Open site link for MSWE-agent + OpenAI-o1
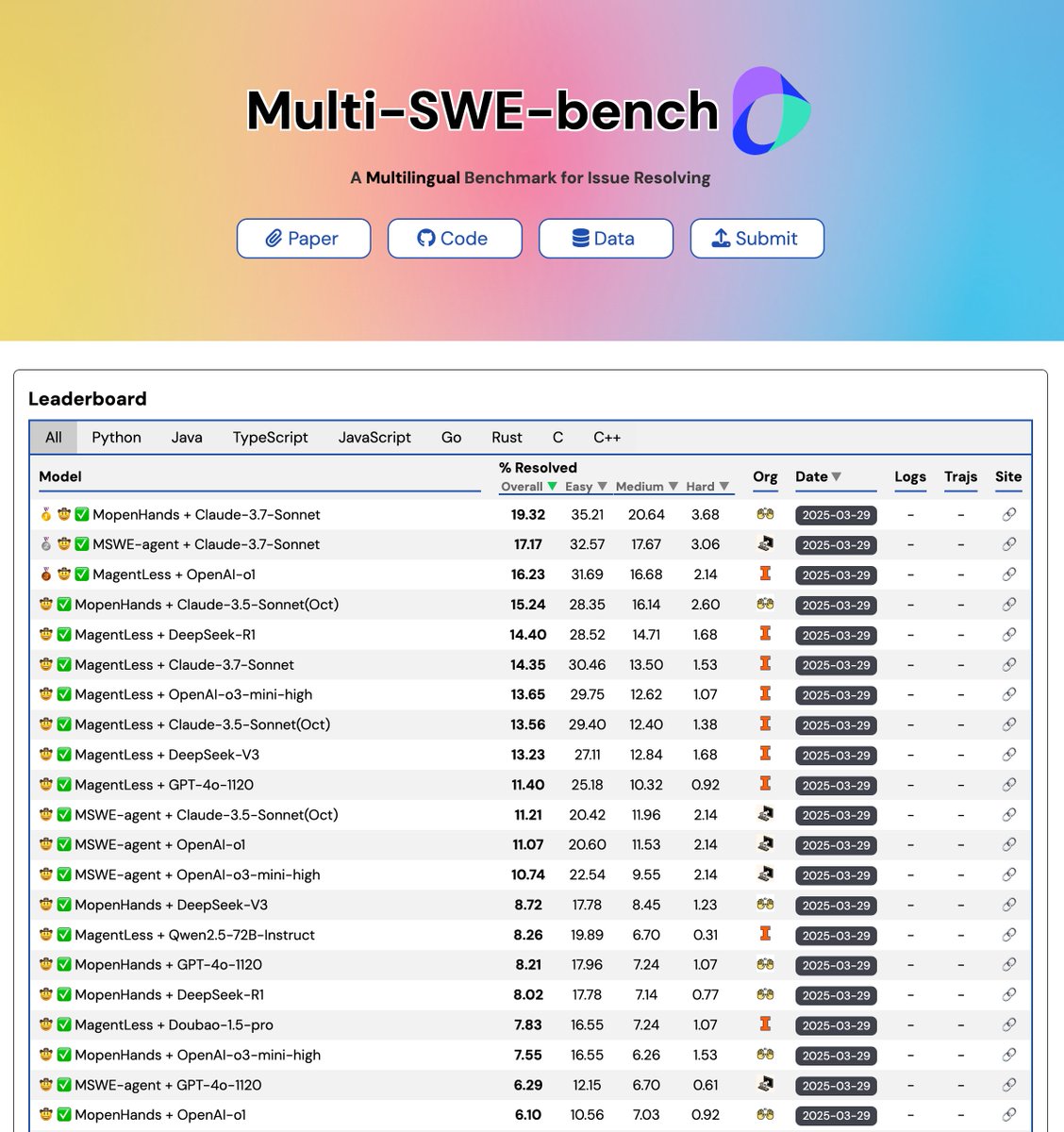The width and height of the screenshot is (1064, 1132). [x=1009, y=844]
